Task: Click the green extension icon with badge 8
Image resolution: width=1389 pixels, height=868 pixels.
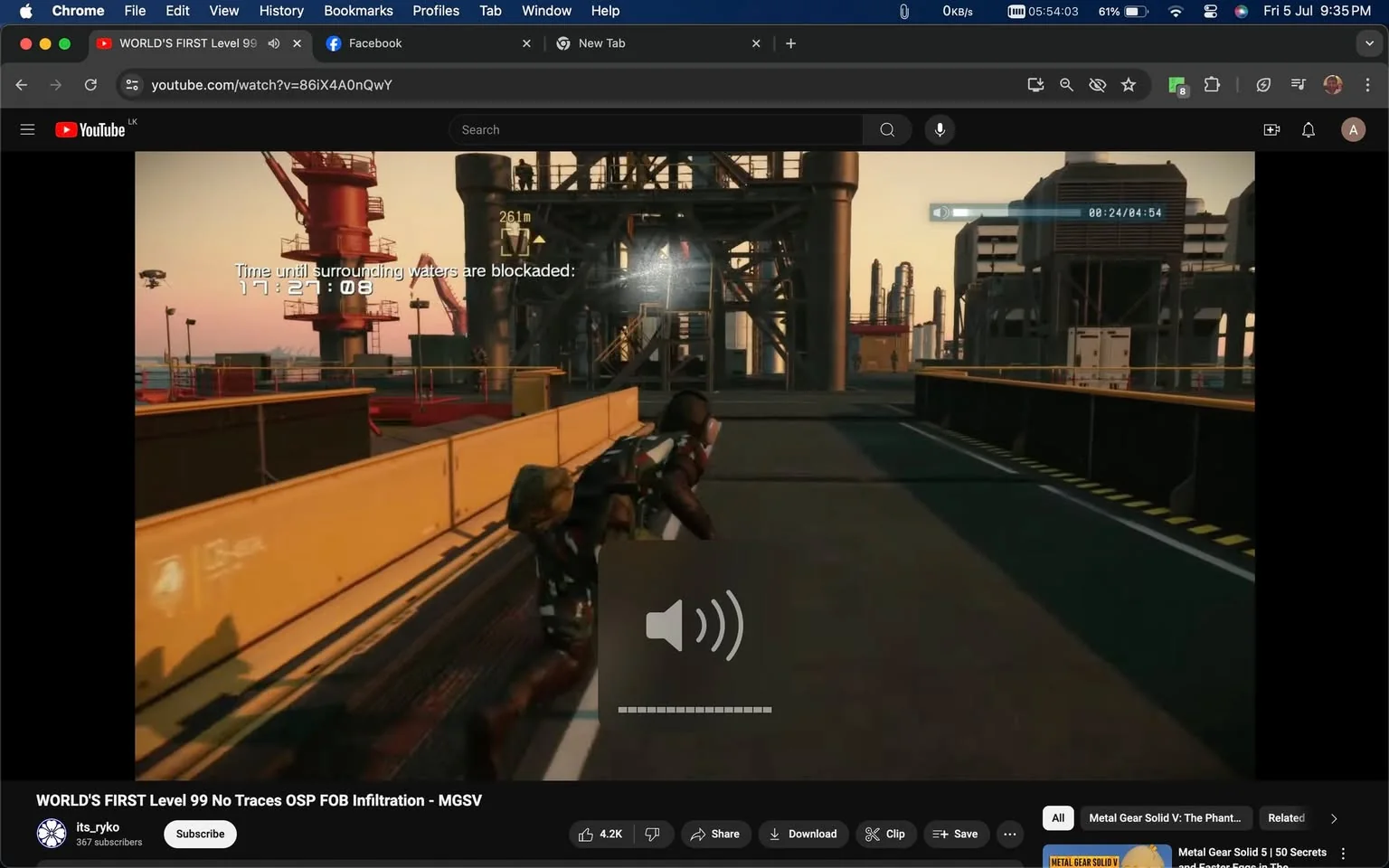Action: (1176, 85)
